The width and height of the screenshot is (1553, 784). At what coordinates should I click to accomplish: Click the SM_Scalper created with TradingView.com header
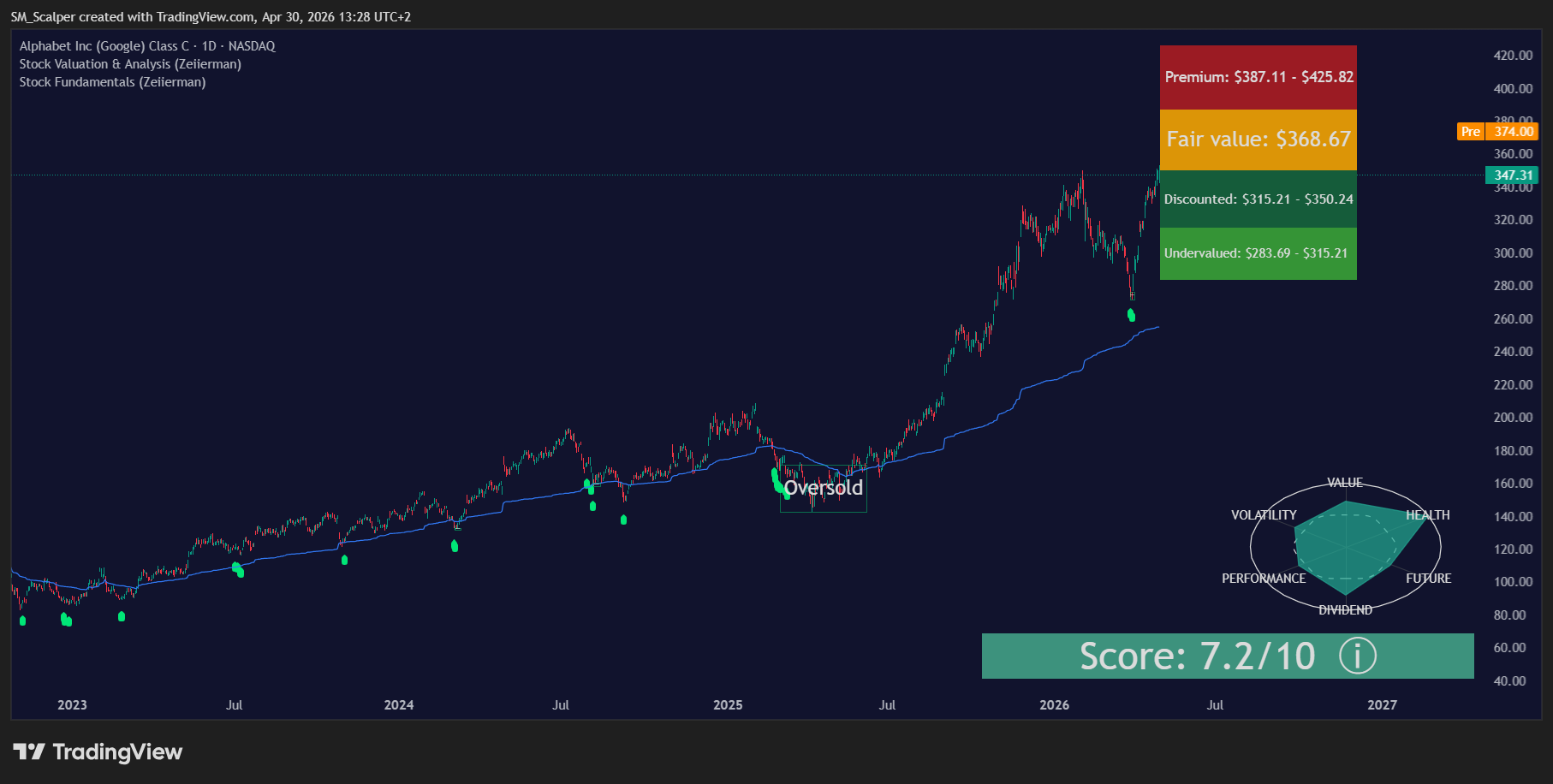211,17
